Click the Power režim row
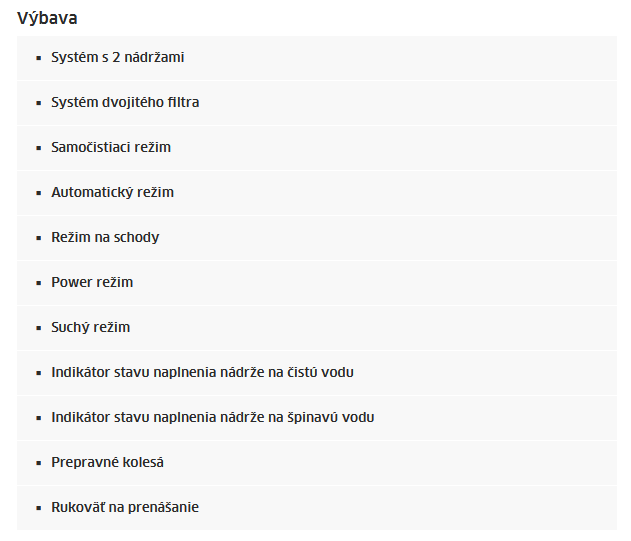This screenshot has width=631, height=541. coord(317,283)
